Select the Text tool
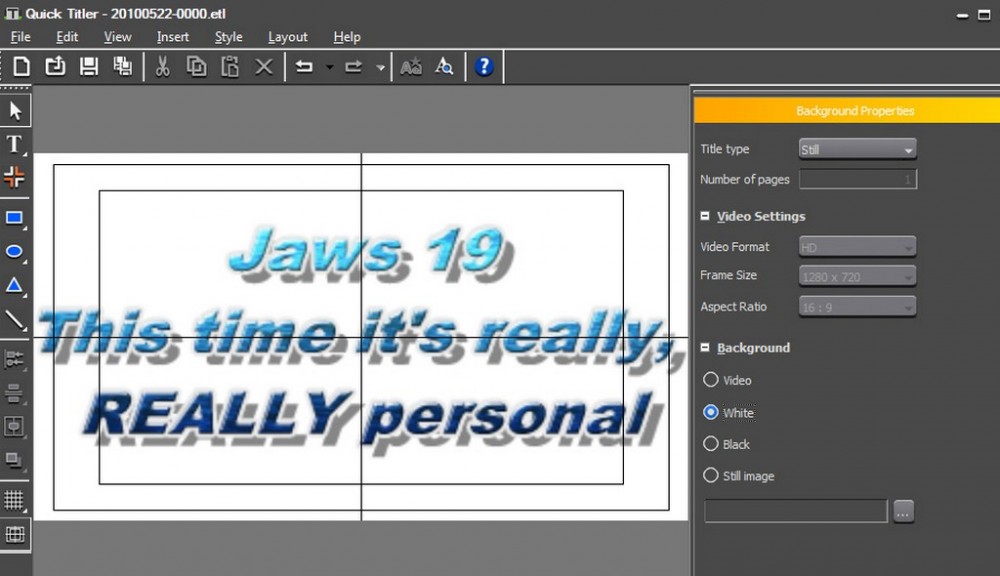Image resolution: width=1000 pixels, height=576 pixels. (15, 144)
